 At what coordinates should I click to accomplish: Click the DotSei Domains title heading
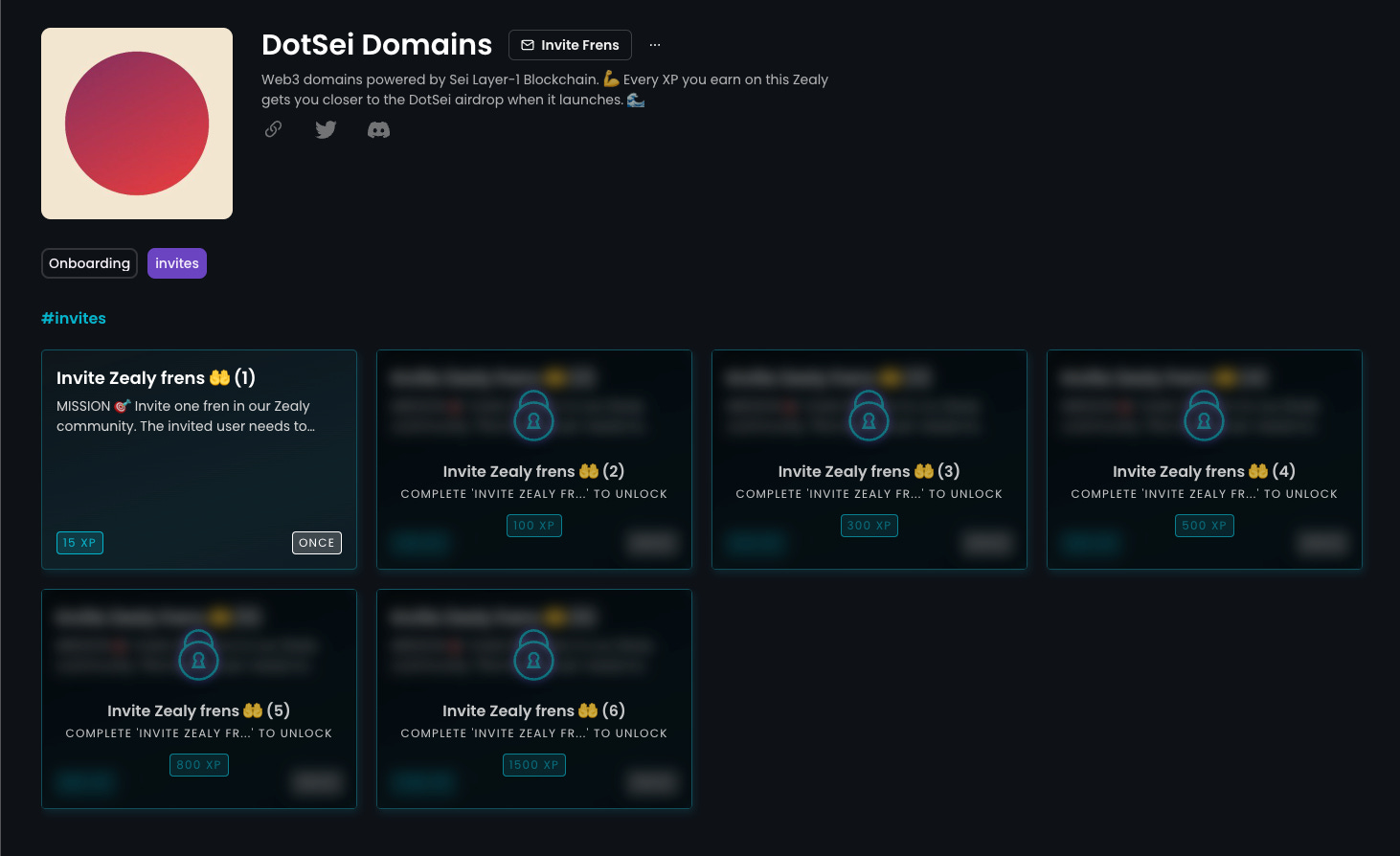coord(376,45)
